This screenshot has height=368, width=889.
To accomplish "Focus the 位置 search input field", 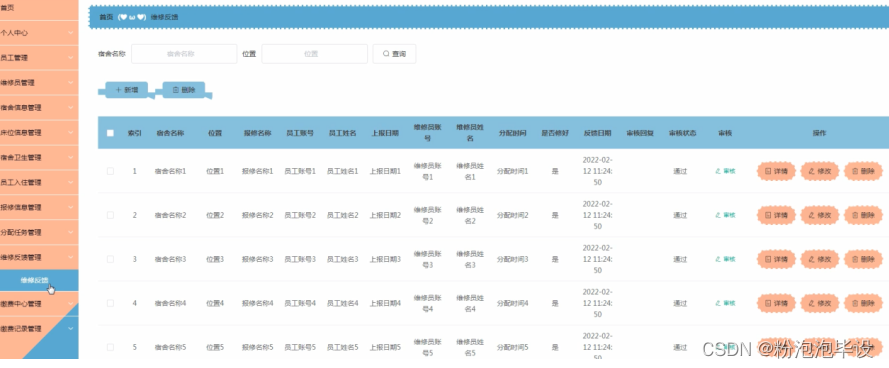I will (315, 54).
